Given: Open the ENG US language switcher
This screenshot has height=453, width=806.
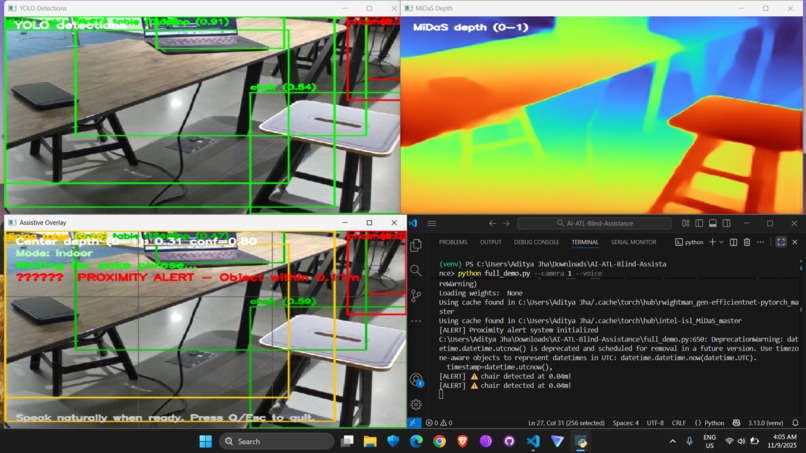Looking at the screenshot, I should [x=709, y=441].
